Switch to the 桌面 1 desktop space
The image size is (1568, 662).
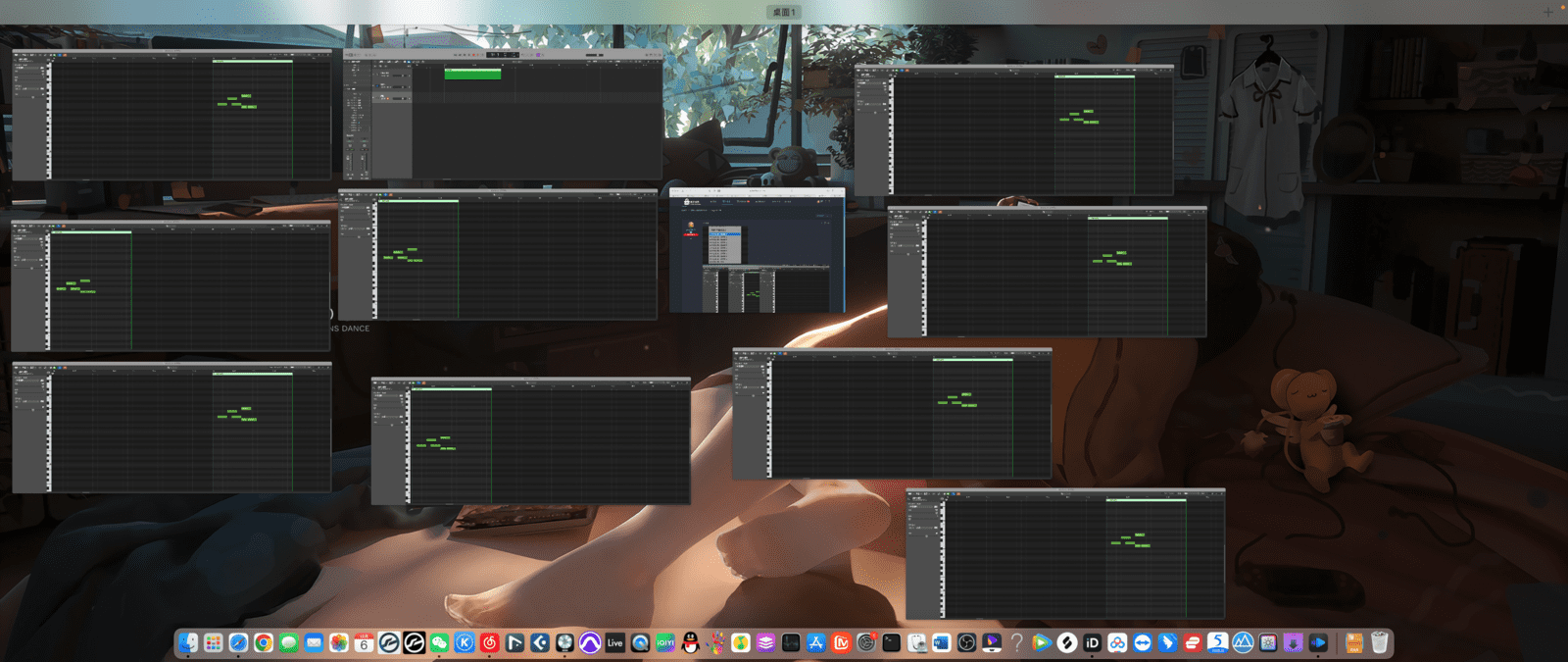click(x=784, y=12)
